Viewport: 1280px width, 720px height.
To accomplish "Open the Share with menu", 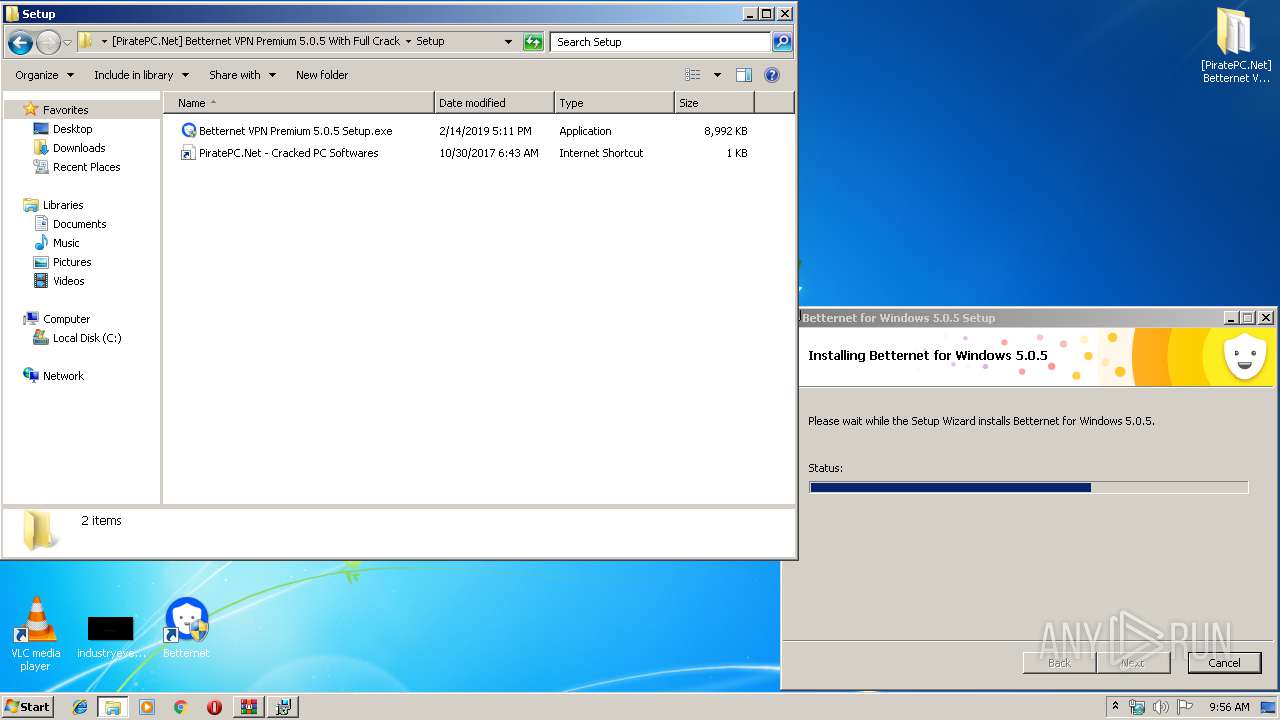I will (242, 75).
